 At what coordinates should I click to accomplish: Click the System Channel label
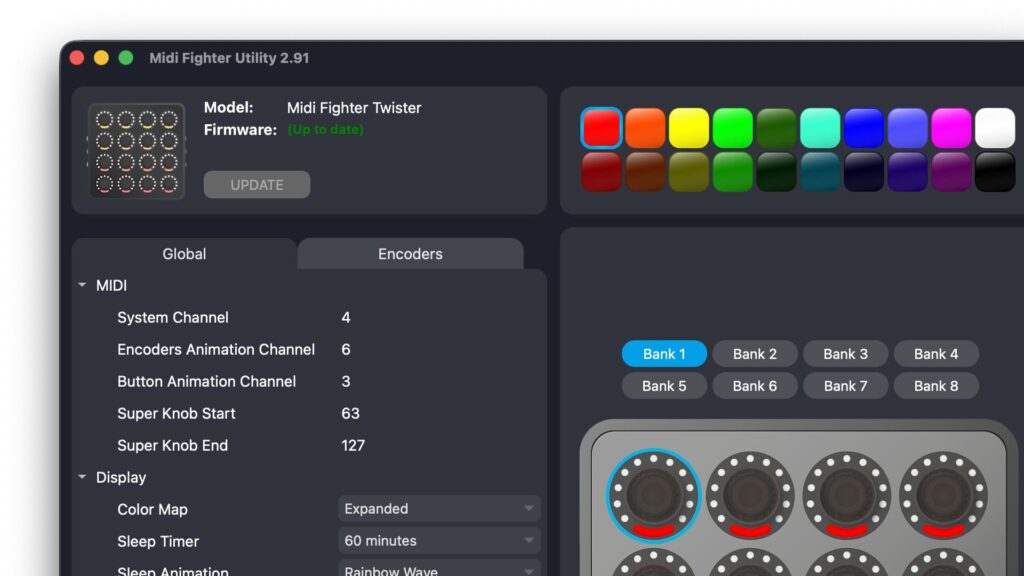173,317
